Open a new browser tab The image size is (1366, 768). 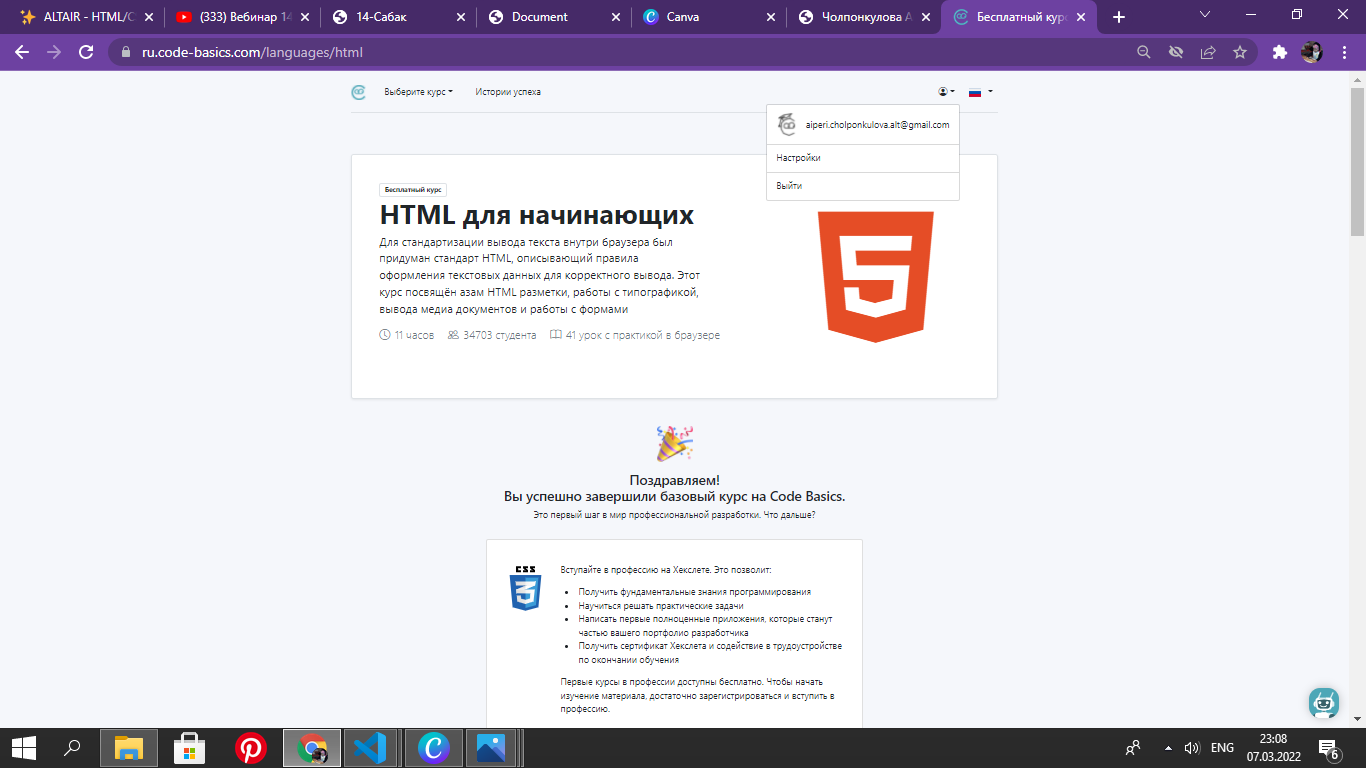pyautogui.click(x=1119, y=17)
